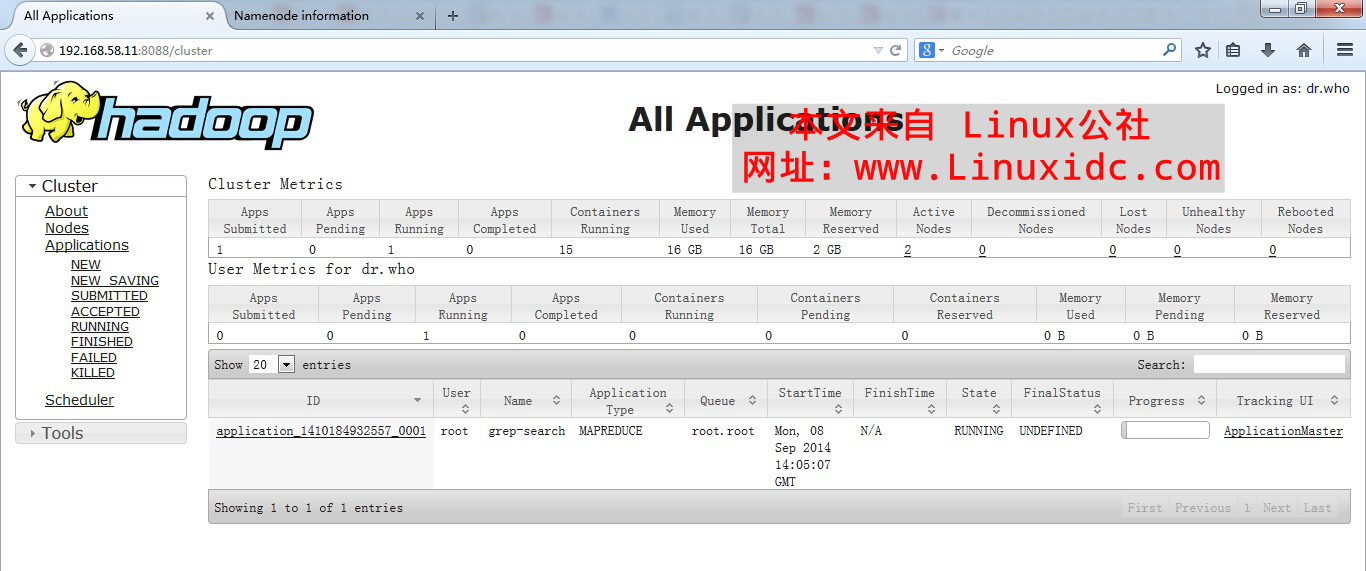Click the Lost Nodes count link

(1113, 250)
